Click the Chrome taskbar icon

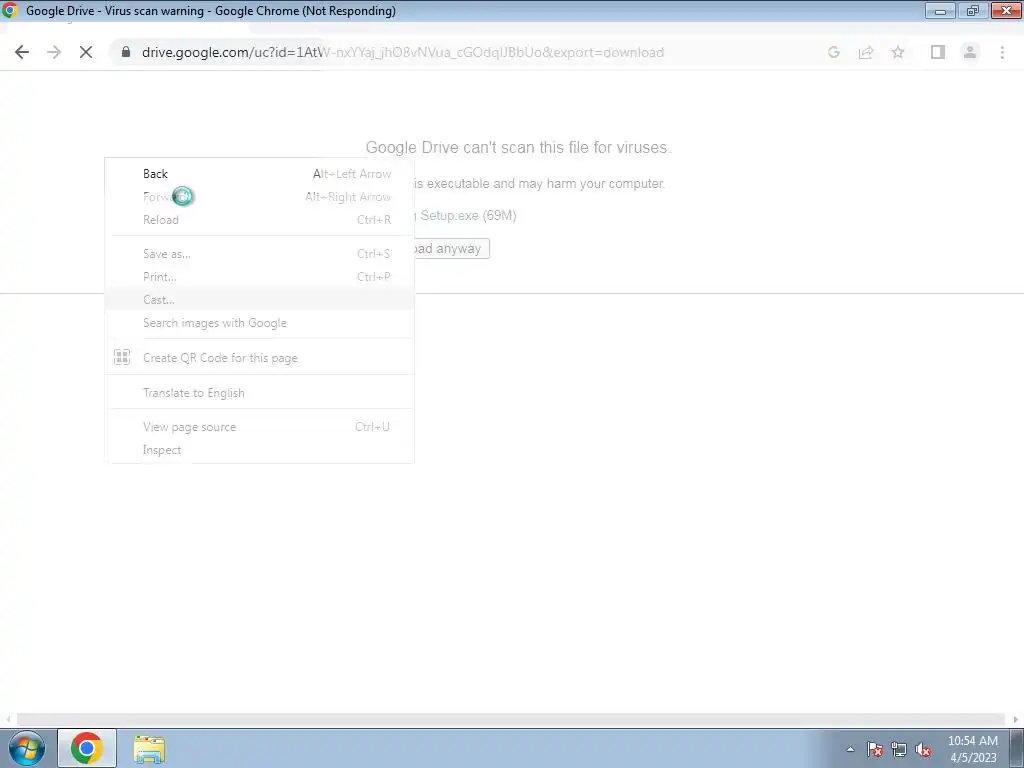[87, 748]
